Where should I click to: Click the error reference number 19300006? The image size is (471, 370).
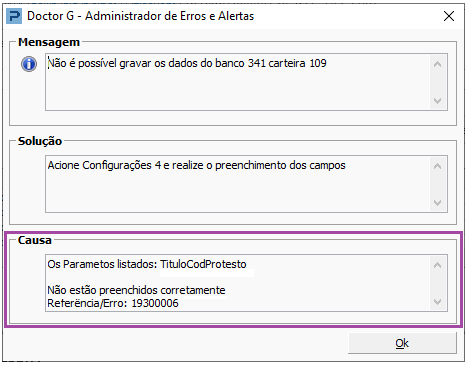(155, 303)
